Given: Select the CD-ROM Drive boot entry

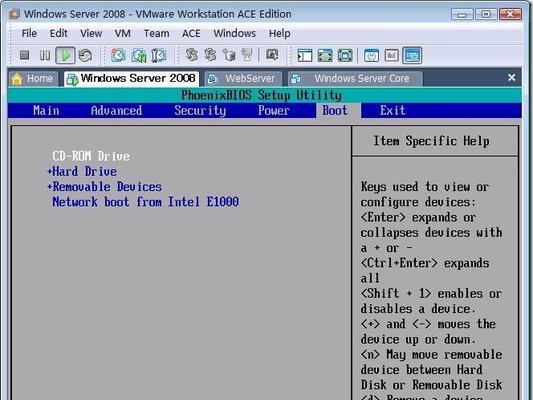Looking at the screenshot, I should tap(91, 156).
